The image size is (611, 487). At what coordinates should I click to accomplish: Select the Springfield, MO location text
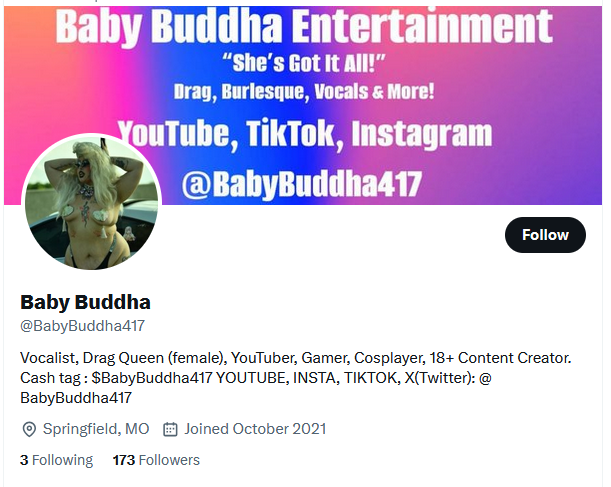pyautogui.click(x=96, y=429)
